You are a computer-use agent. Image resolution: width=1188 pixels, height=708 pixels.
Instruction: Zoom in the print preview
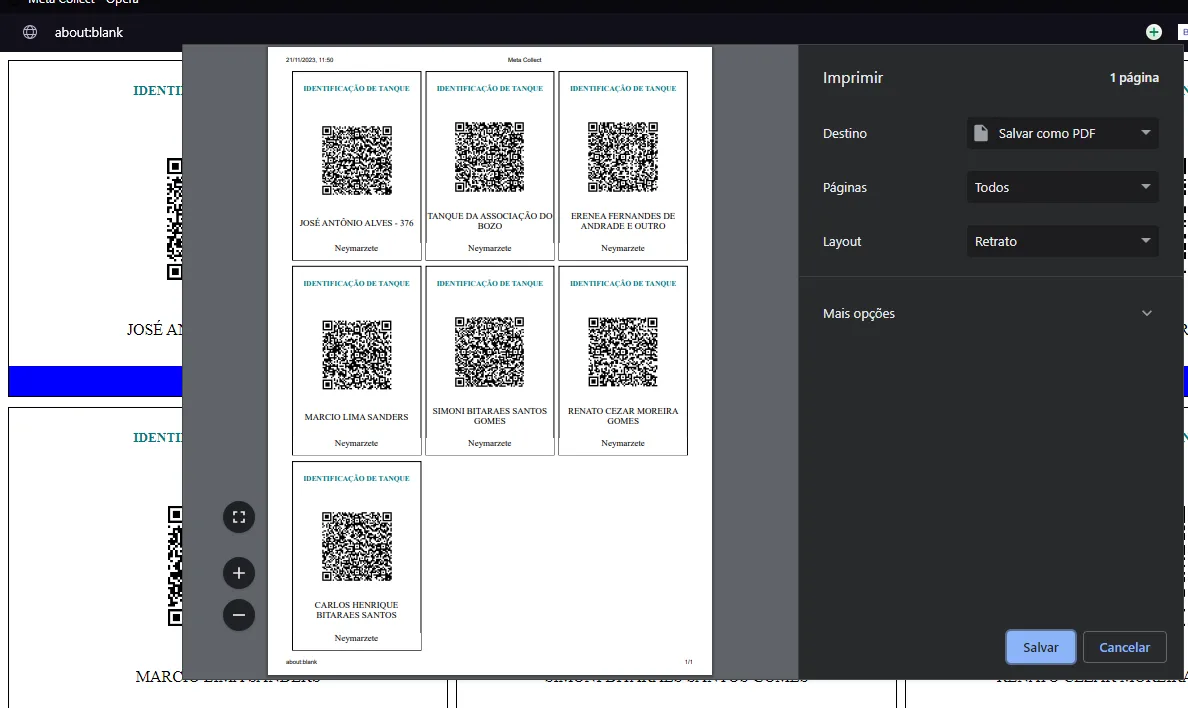click(x=239, y=573)
